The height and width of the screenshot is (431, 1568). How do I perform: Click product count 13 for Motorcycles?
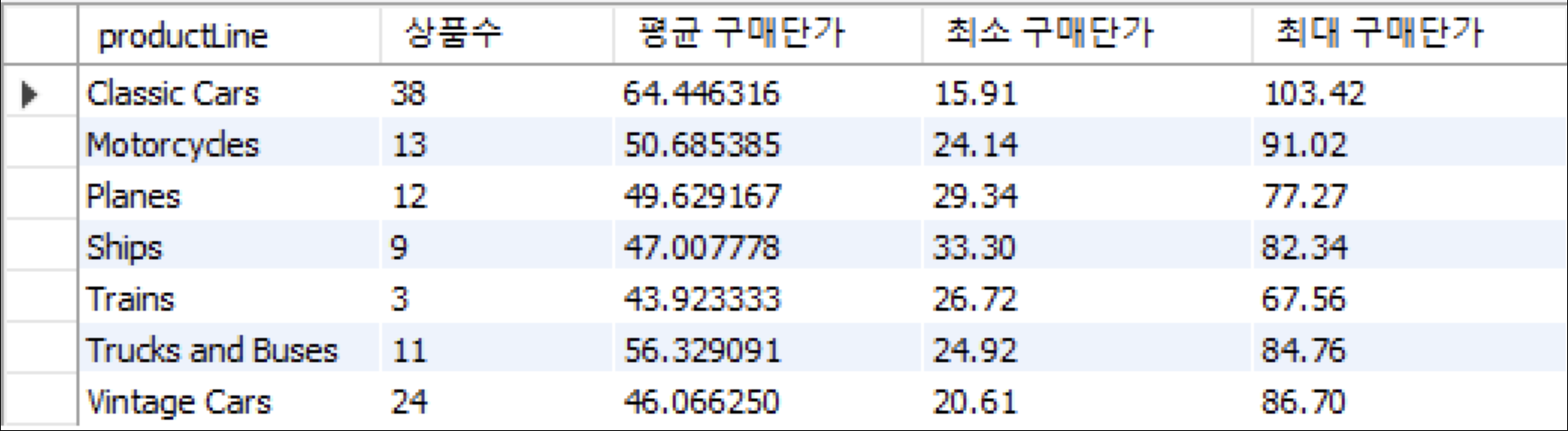point(497,144)
